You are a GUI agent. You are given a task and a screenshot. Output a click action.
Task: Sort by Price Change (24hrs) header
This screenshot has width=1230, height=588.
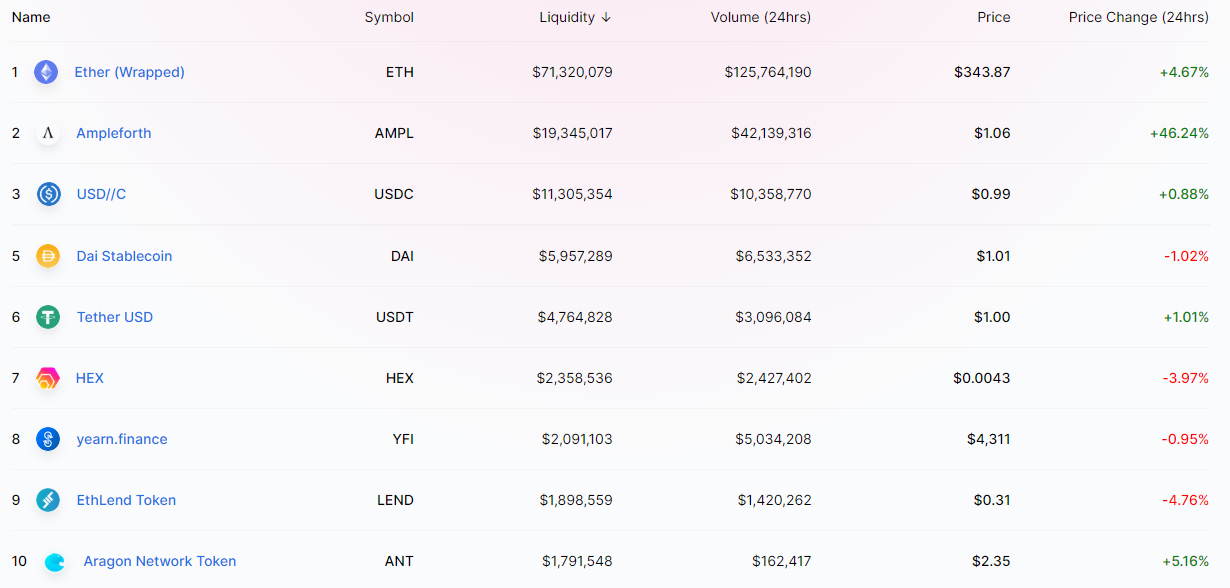[1138, 17]
